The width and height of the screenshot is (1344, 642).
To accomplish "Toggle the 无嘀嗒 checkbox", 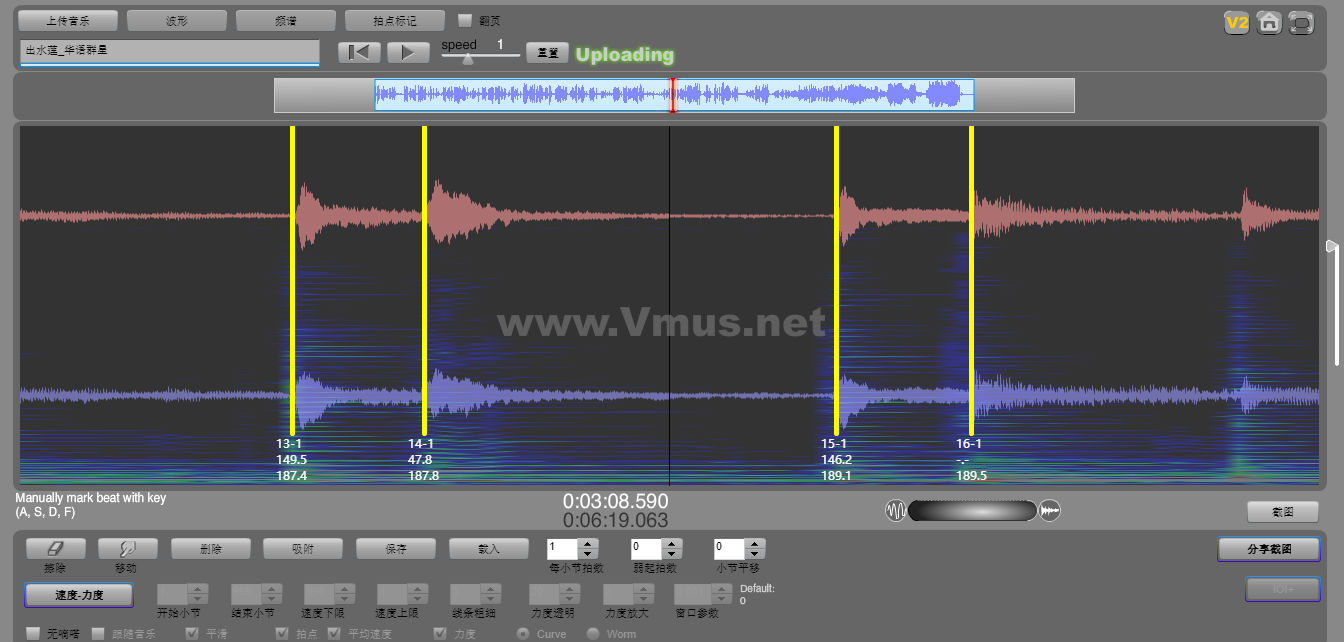I will [x=34, y=634].
